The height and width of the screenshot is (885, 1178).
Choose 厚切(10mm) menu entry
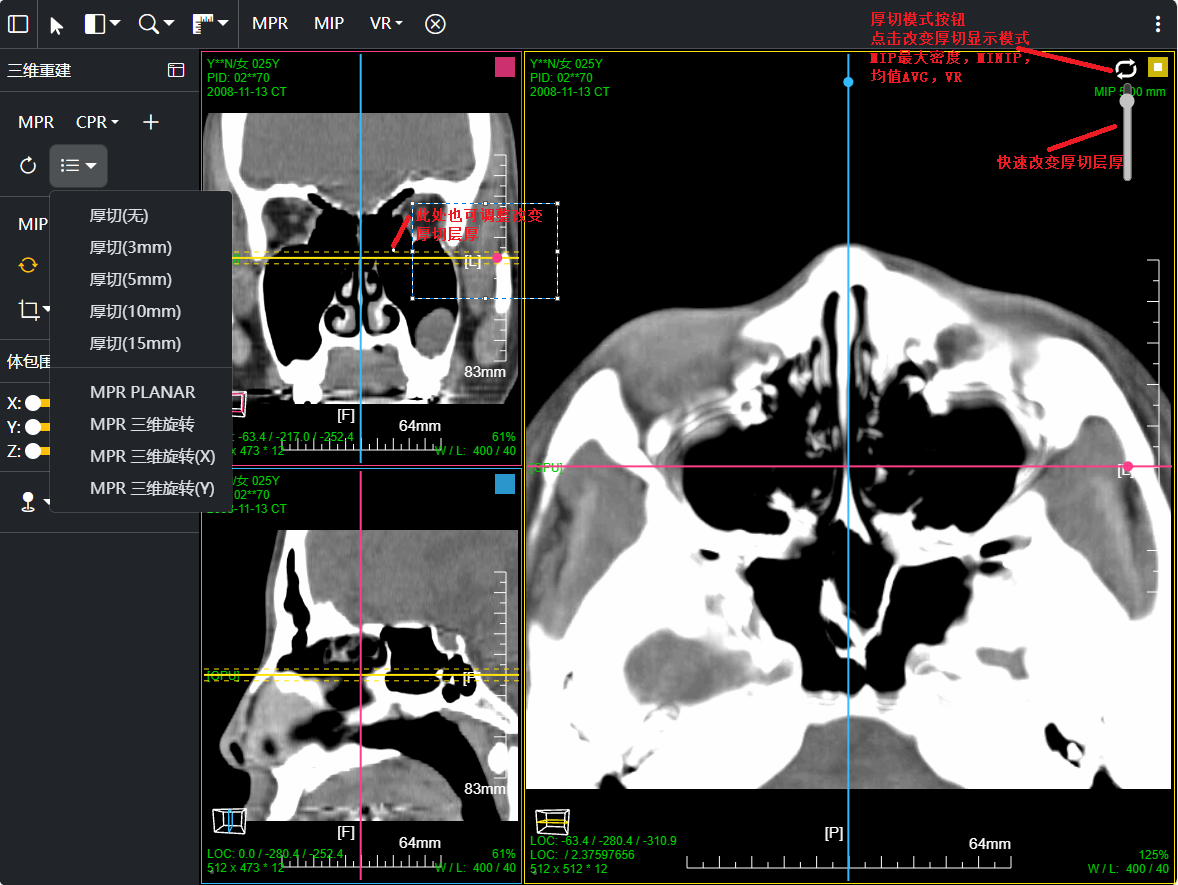coord(135,311)
